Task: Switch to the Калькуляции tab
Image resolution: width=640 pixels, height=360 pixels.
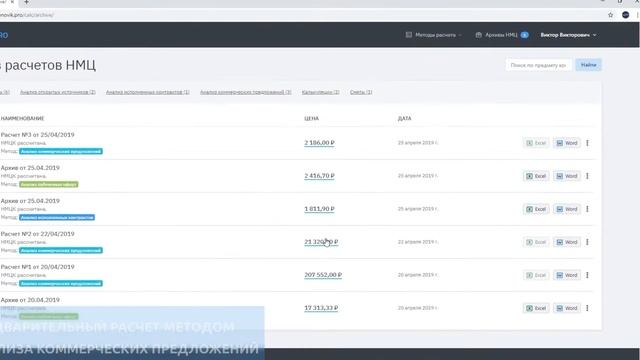Action: coord(320,92)
